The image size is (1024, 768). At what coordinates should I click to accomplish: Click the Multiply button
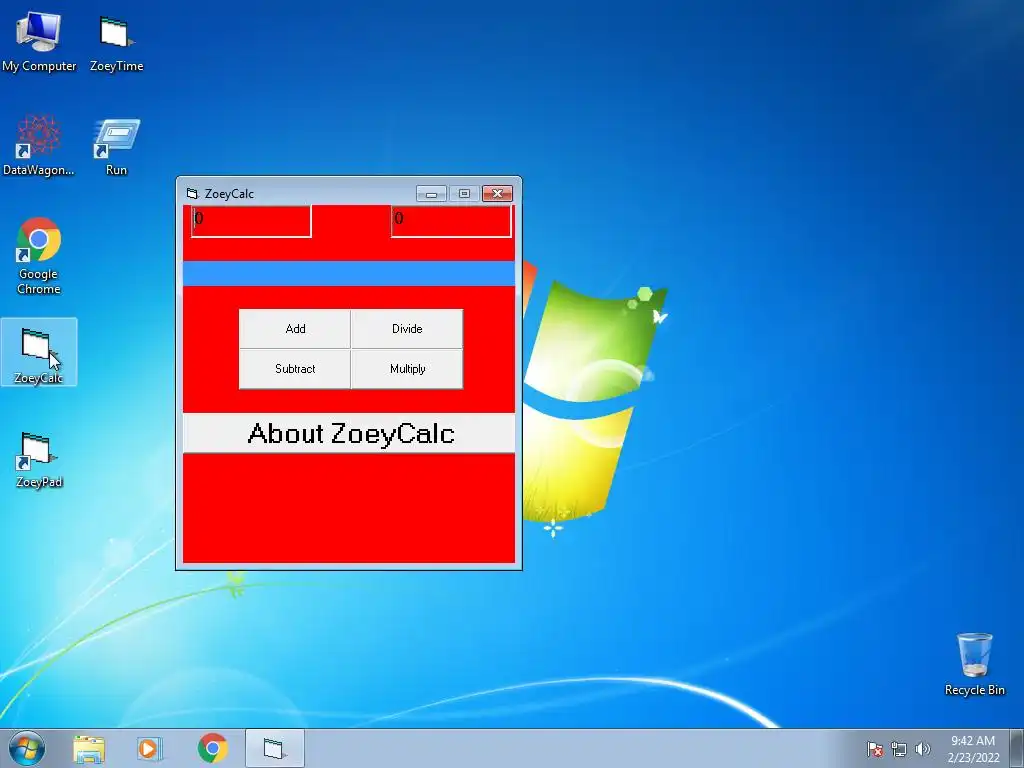[x=407, y=369]
